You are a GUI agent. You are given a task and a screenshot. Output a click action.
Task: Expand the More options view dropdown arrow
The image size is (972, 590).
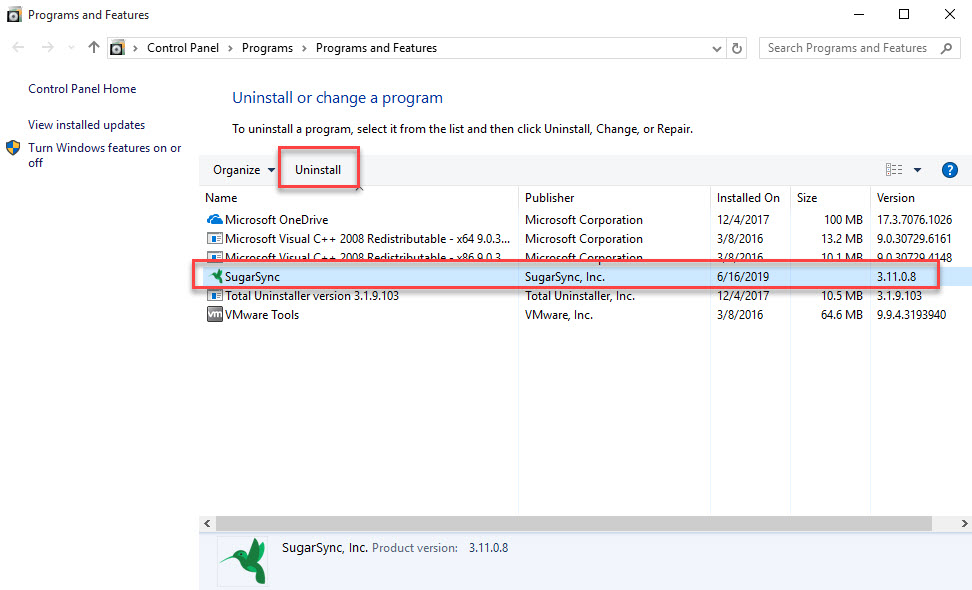[x=917, y=170]
